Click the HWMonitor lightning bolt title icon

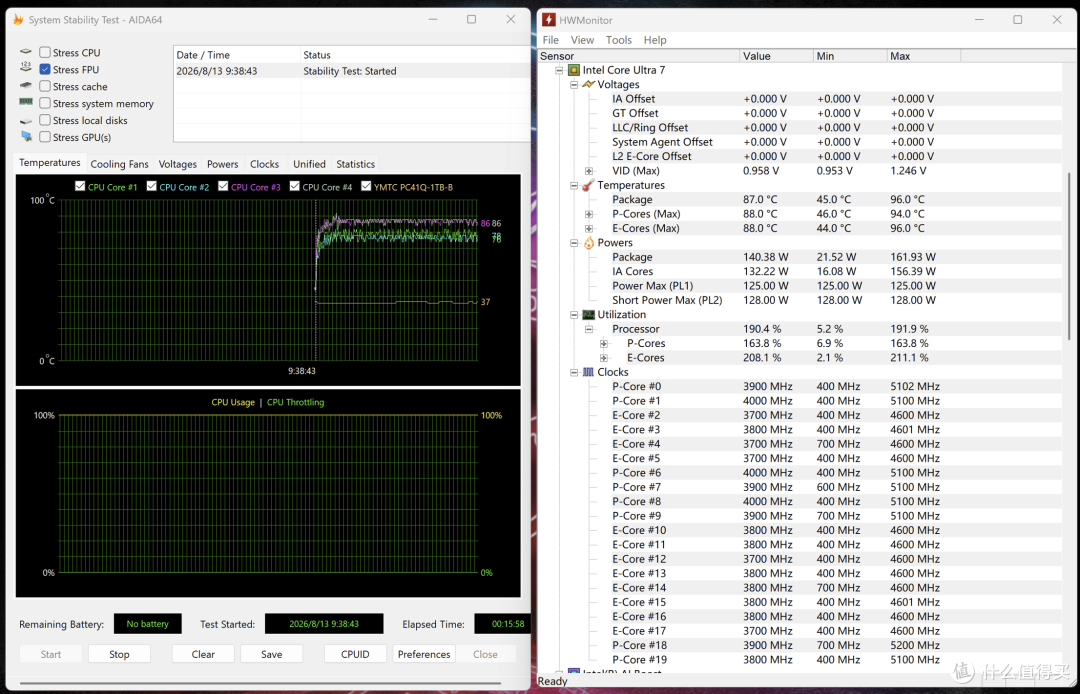point(549,20)
